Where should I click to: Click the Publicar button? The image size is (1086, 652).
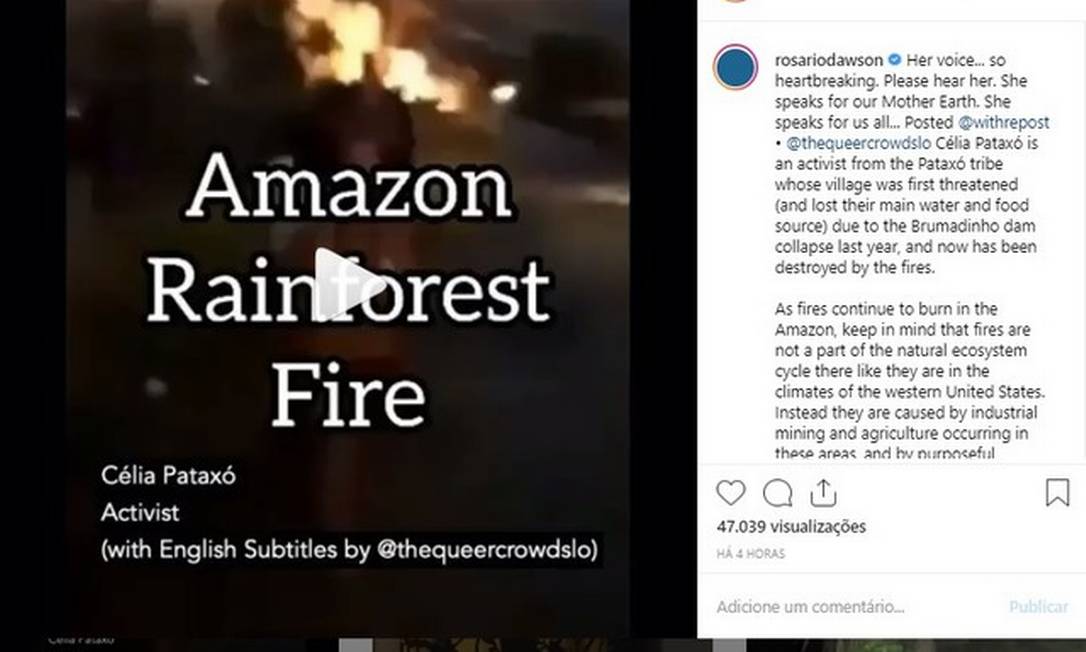(x=1038, y=607)
